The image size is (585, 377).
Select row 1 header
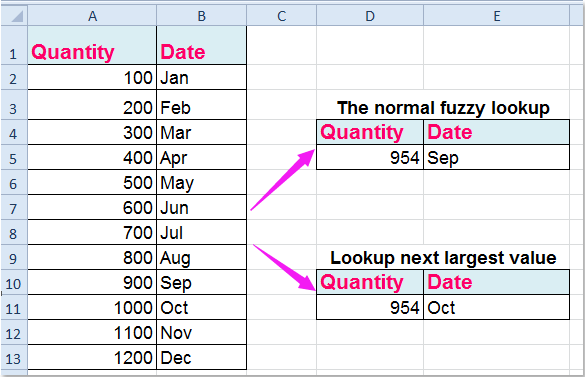[14, 45]
